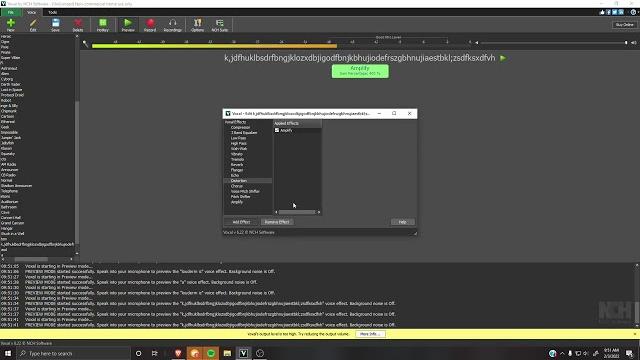Click the green Amplify effect block
This screenshot has width=640, height=360.
360,71
